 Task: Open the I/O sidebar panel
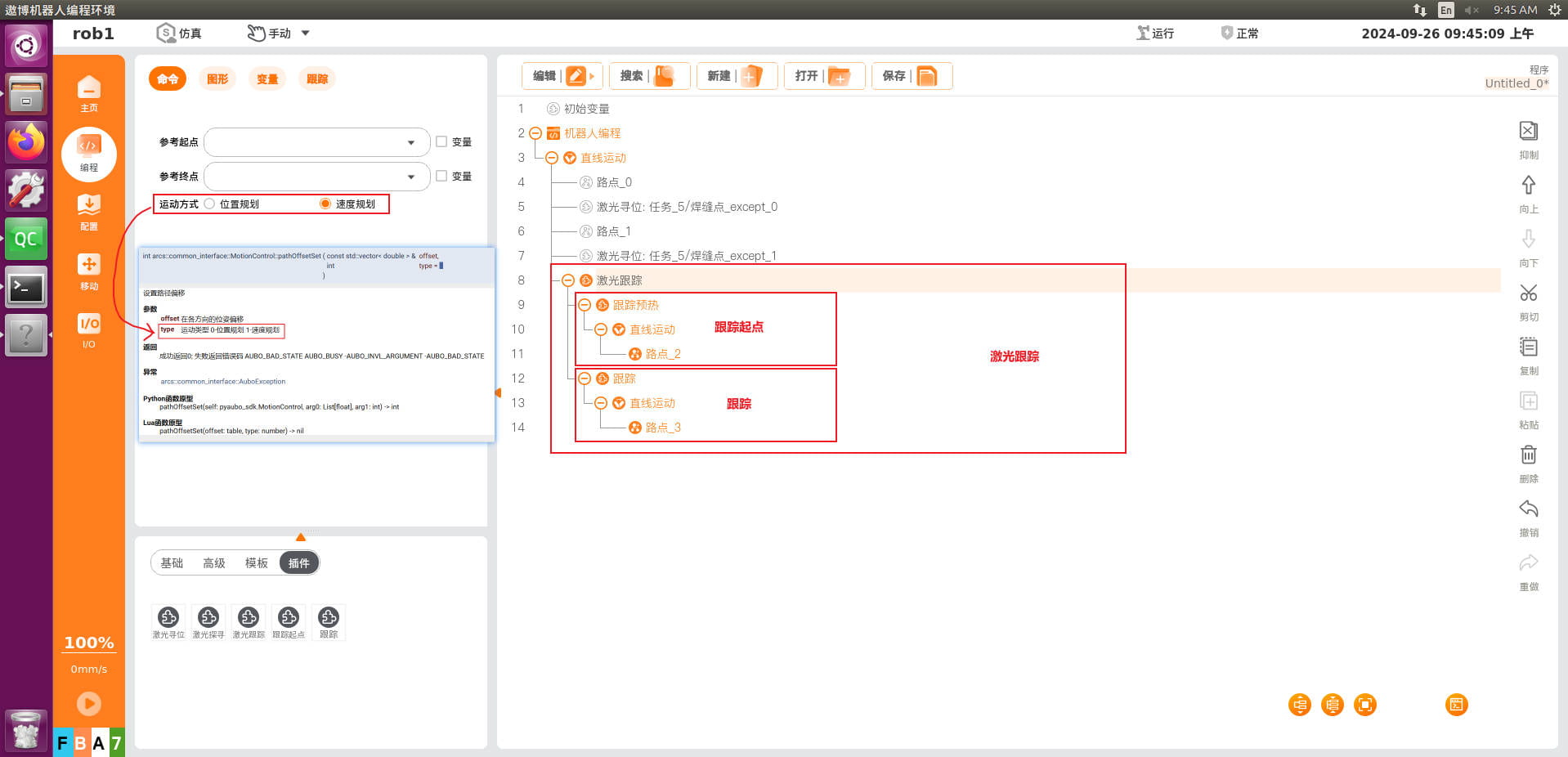pos(89,330)
